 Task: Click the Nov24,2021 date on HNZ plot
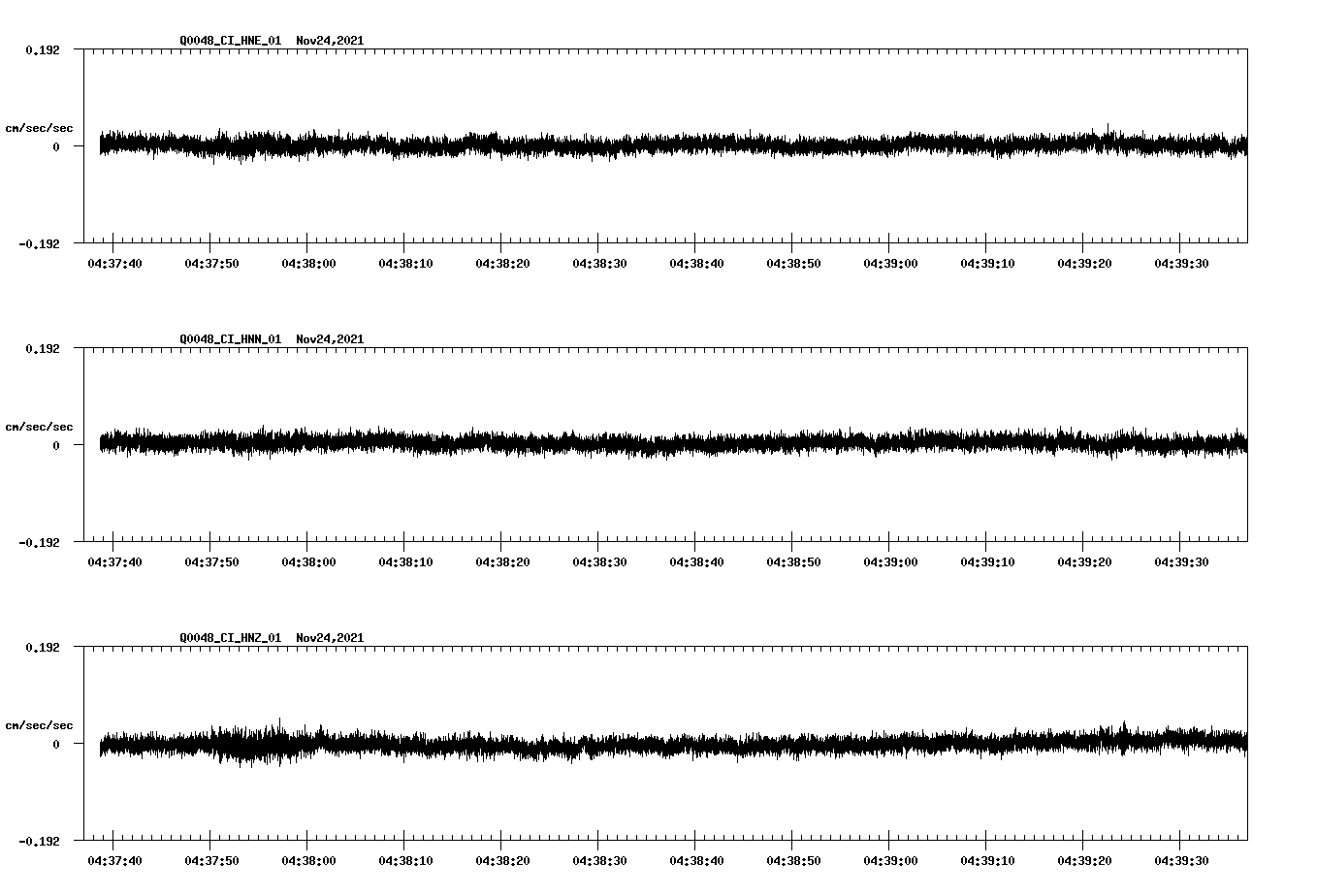pos(330,638)
